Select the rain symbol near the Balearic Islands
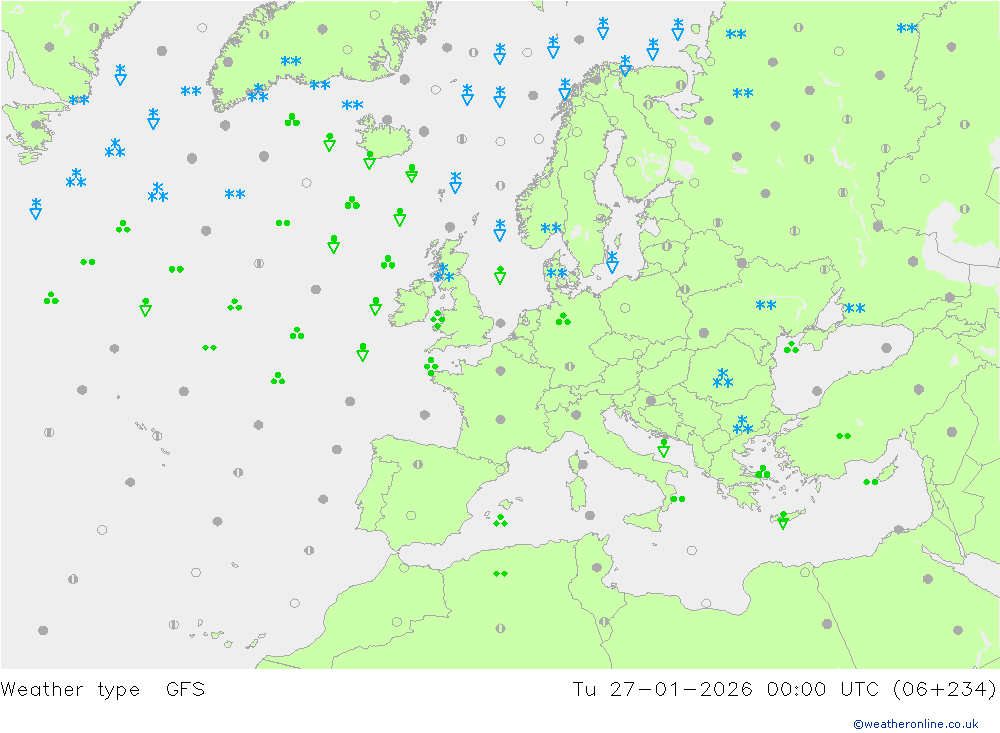Image resolution: width=1000 pixels, height=733 pixels. (x=501, y=521)
